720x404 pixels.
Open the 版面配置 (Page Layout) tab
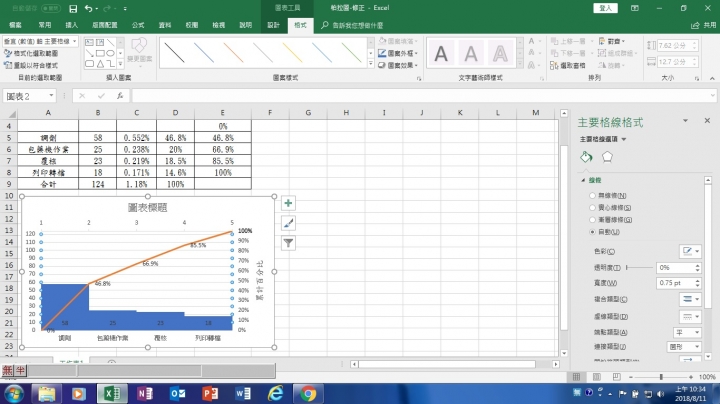pos(105,25)
